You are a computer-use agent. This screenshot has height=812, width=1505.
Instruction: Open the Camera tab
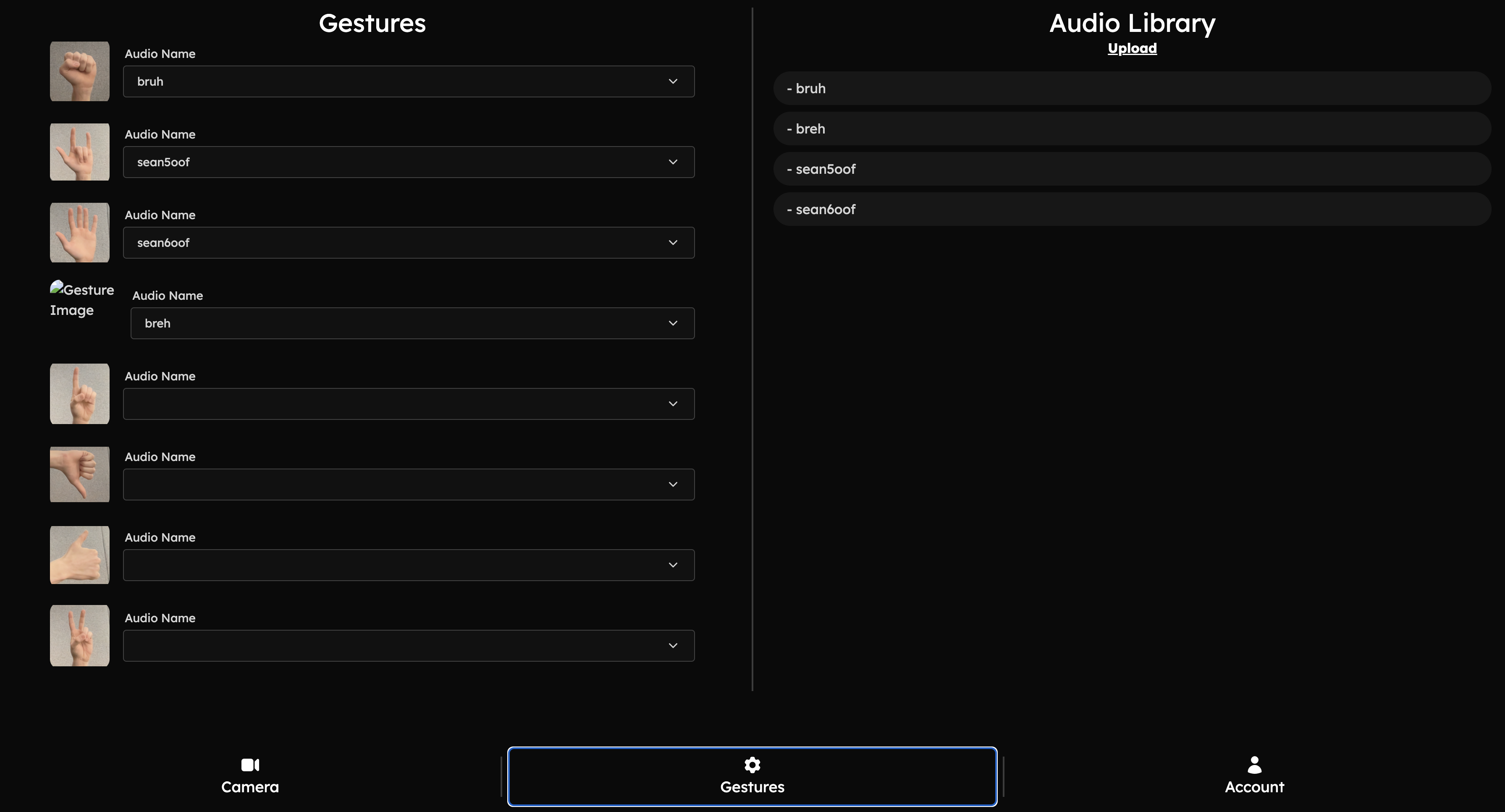(250, 776)
